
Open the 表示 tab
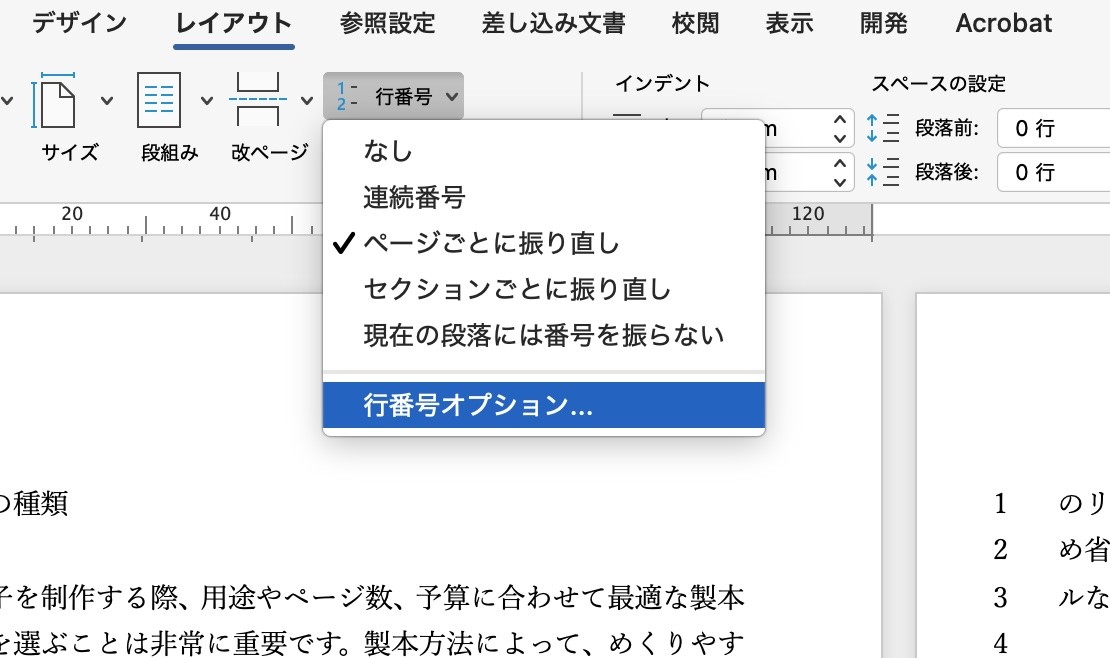tap(789, 23)
